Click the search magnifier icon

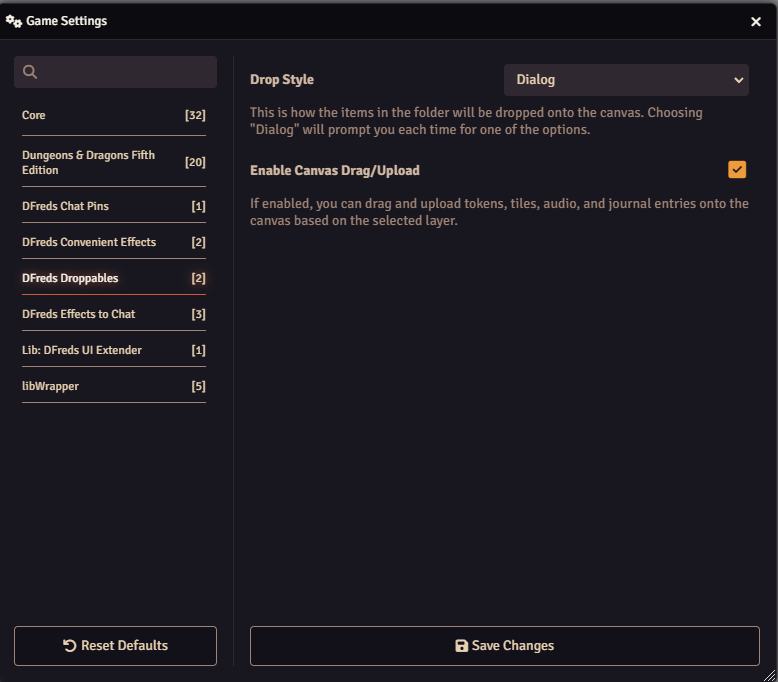[x=30, y=72]
